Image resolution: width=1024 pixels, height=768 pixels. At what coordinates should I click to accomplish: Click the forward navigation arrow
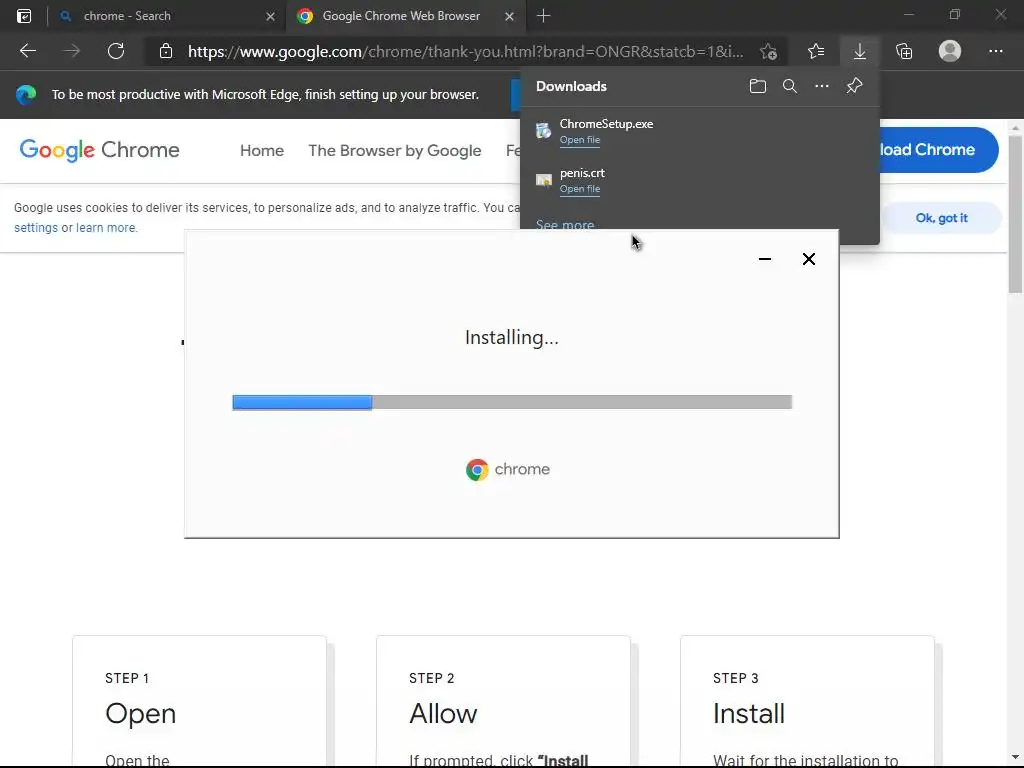pos(72,51)
